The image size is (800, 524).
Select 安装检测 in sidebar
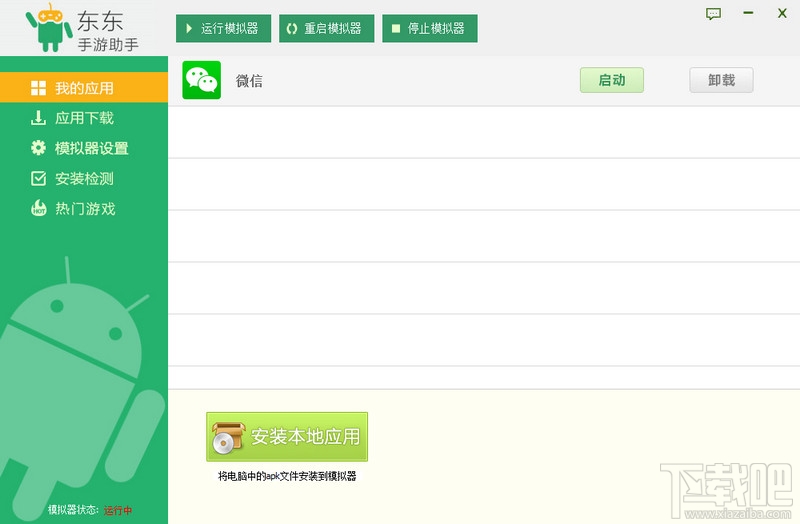tap(84, 179)
